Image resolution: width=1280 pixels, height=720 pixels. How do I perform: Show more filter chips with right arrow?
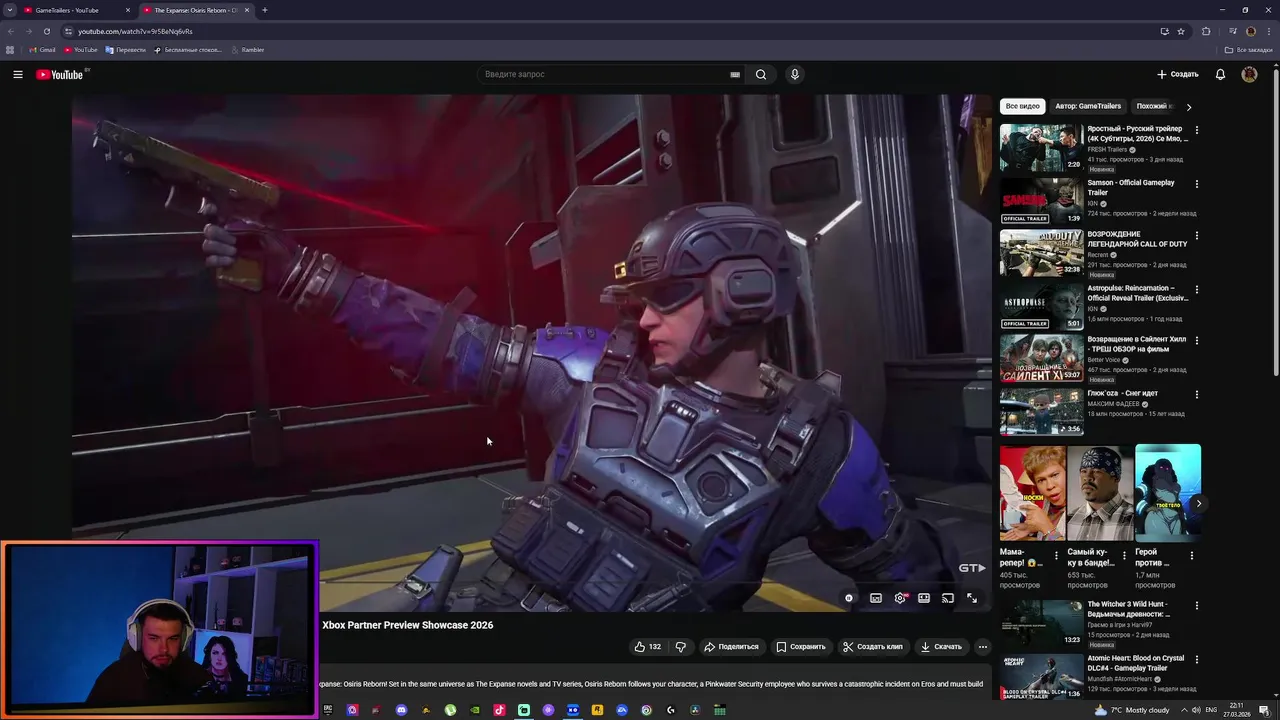pyautogui.click(x=1189, y=106)
